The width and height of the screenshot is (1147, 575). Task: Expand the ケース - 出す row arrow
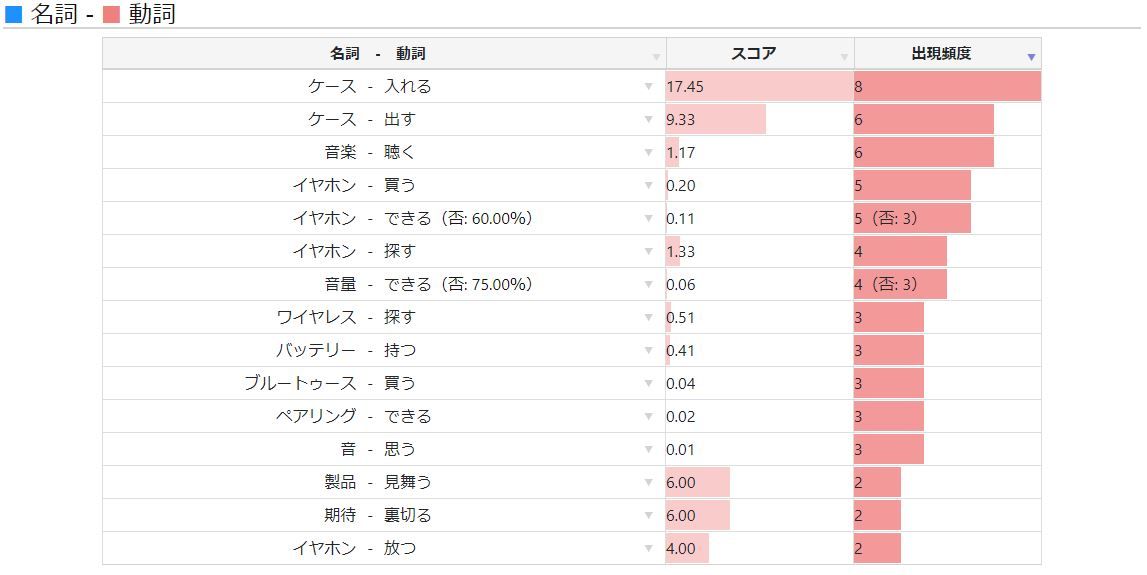(648, 120)
